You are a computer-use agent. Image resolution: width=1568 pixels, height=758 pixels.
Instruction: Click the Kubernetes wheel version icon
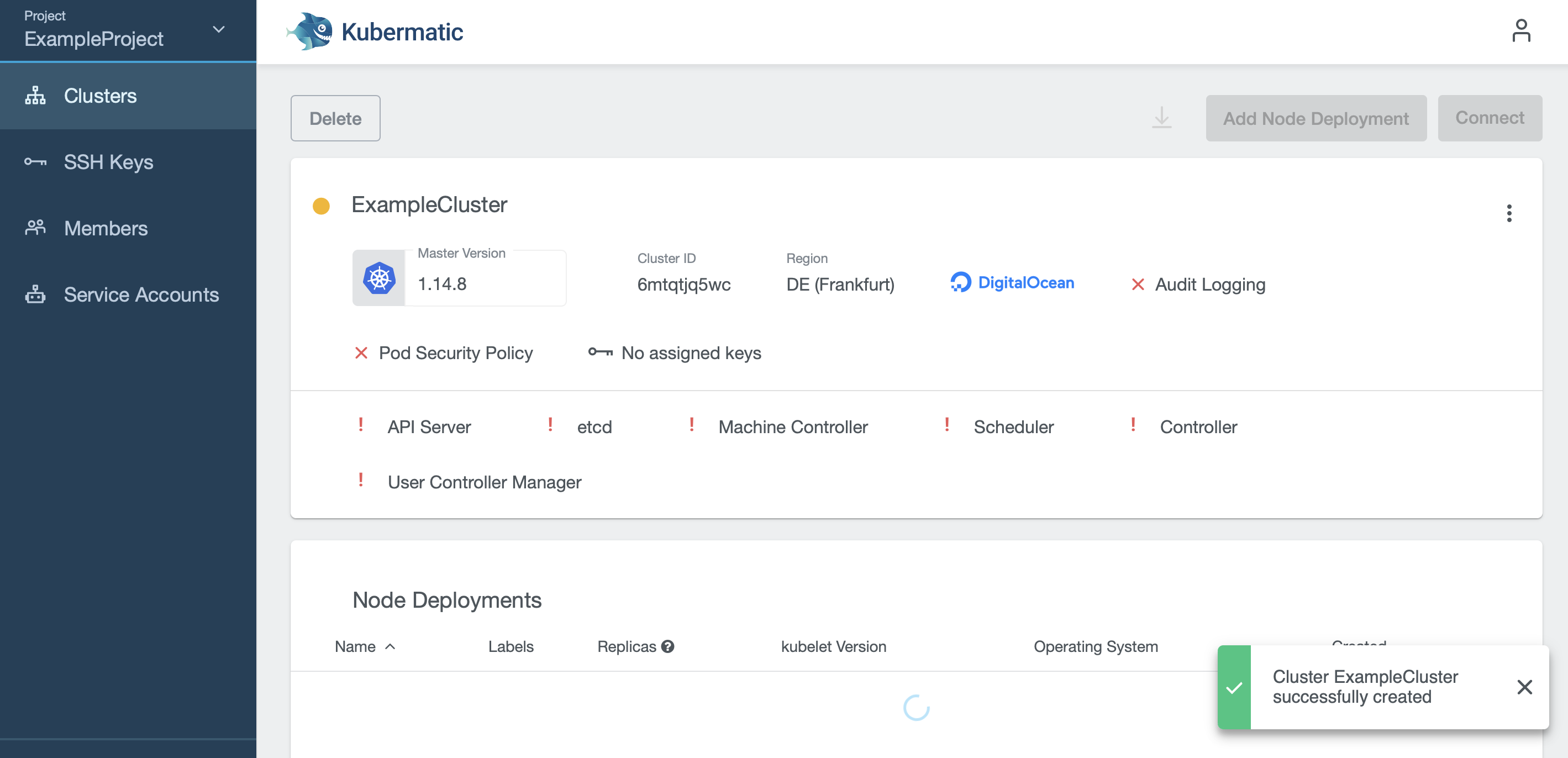(379, 278)
